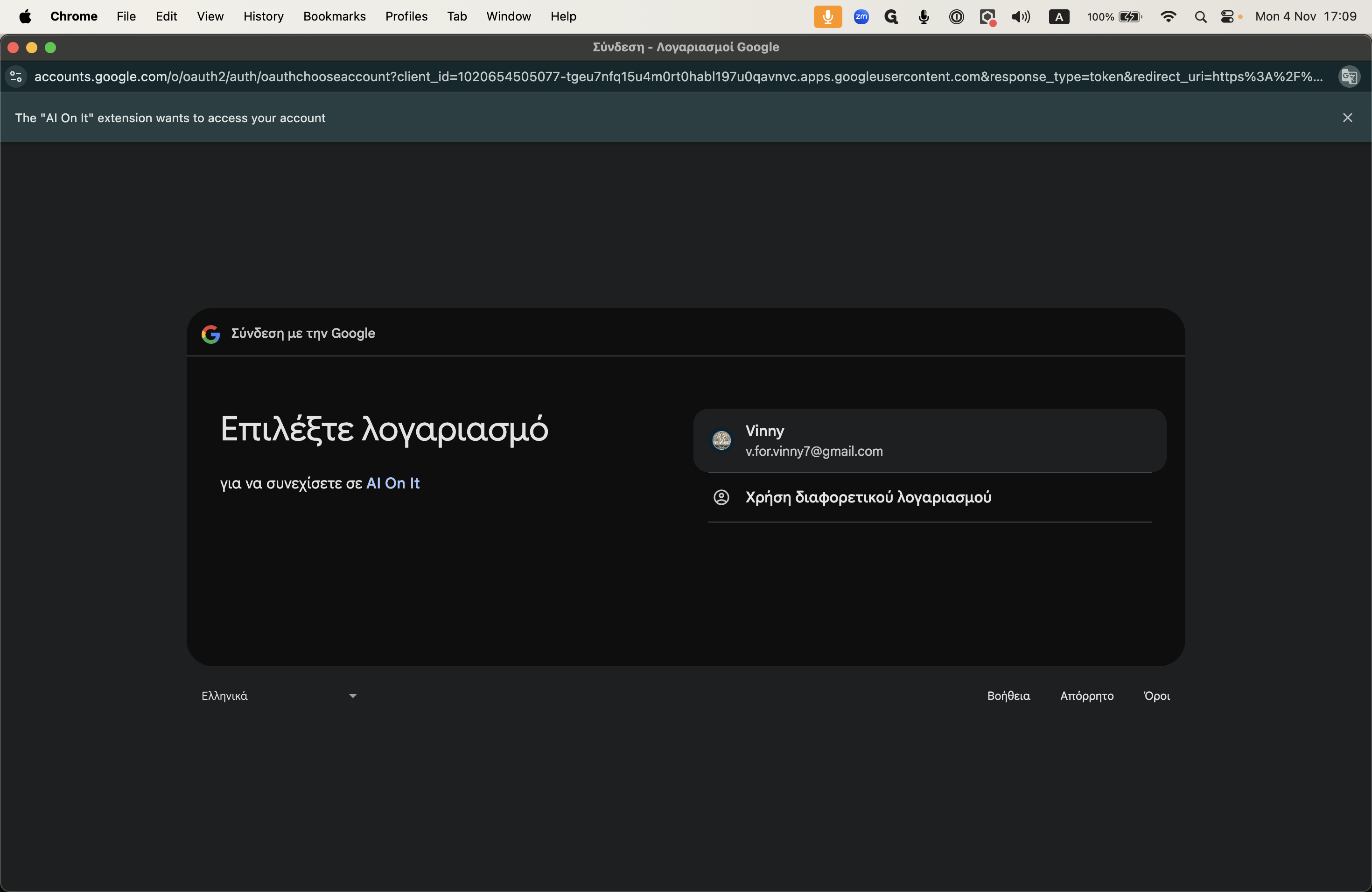Viewport: 1372px width, 892px height.
Task: Click the Grammarly G menu bar icon
Action: (x=891, y=17)
